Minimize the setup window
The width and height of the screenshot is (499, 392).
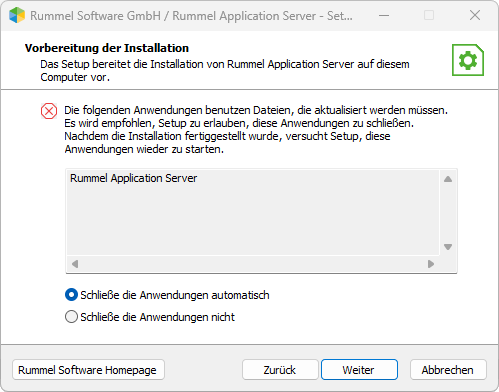[x=384, y=15]
